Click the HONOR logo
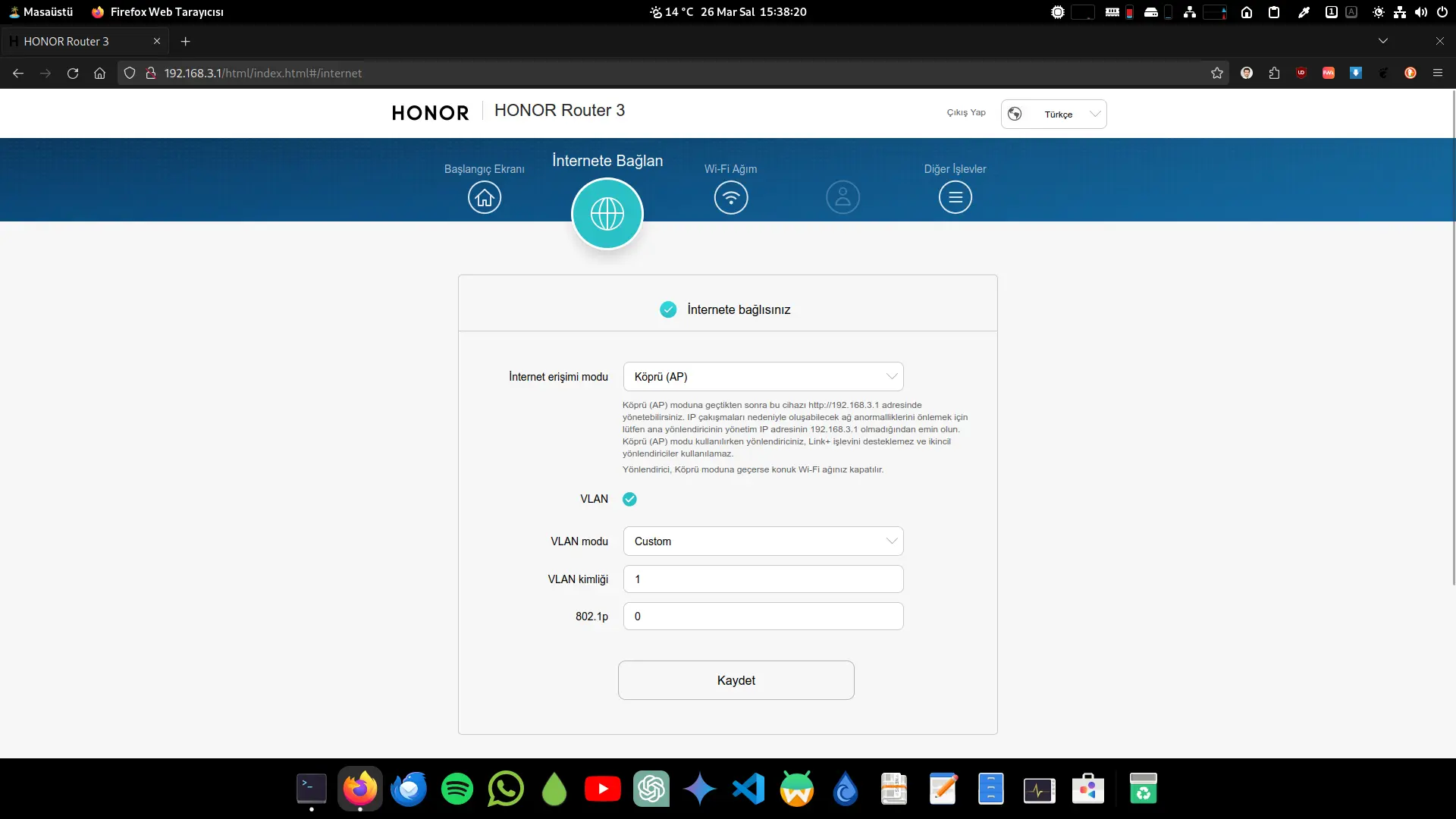Screen dimensions: 1456x819 click(430, 113)
